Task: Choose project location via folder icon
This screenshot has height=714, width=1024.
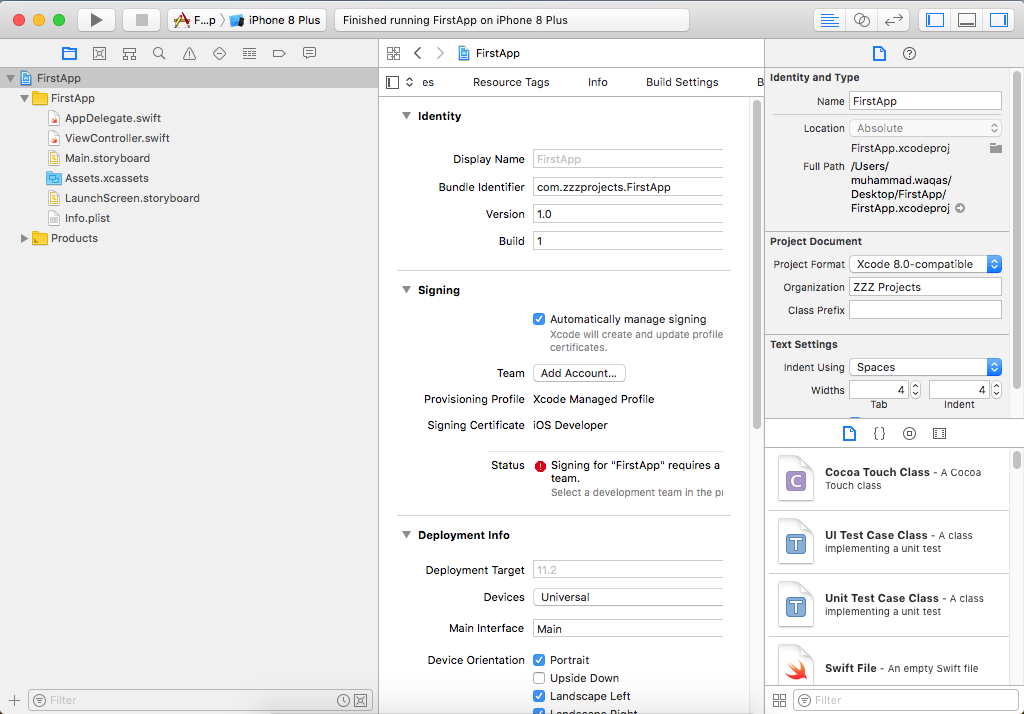Action: tap(995, 148)
